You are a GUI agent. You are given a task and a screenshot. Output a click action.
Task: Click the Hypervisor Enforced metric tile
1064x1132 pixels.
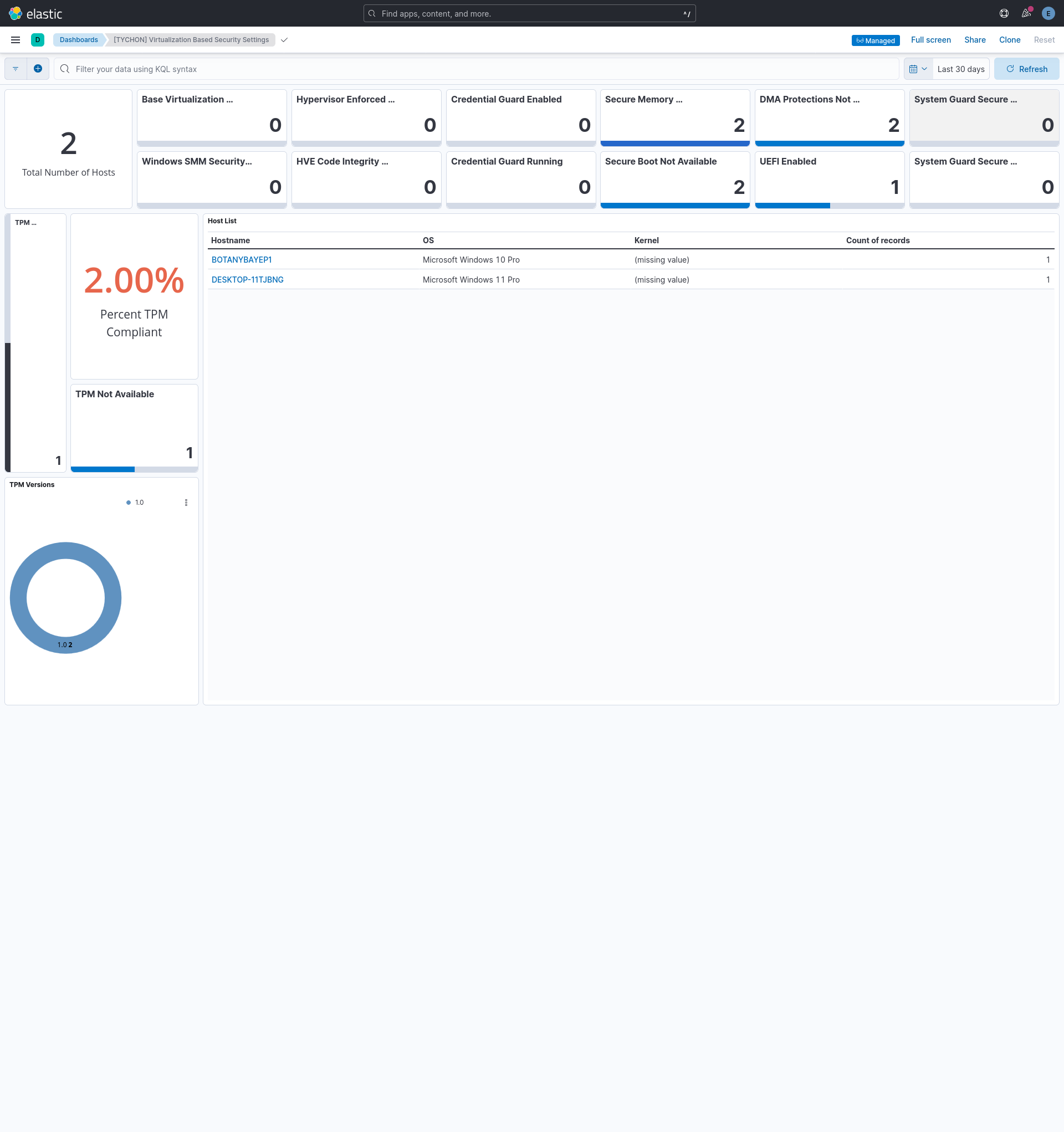point(366,118)
